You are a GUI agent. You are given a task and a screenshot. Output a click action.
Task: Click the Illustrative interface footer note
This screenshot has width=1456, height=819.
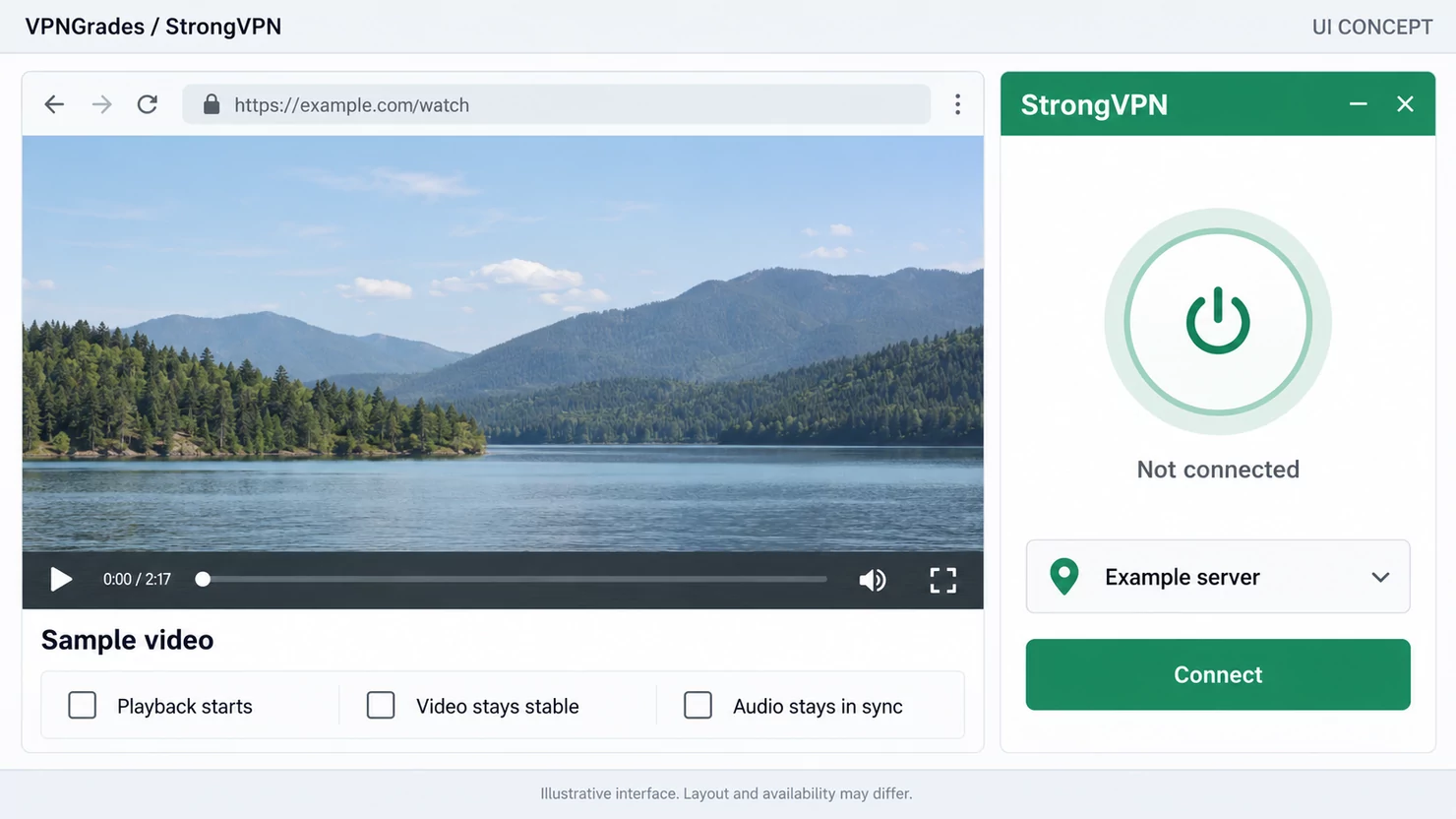coord(726,793)
